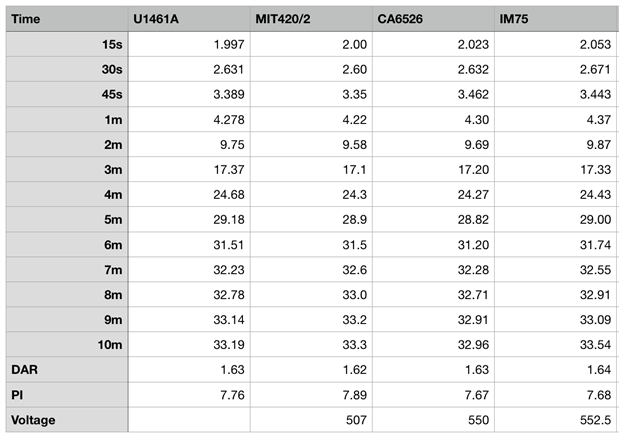Click the 45s row label
This screenshot has height=435, width=619.
[x=66, y=97]
